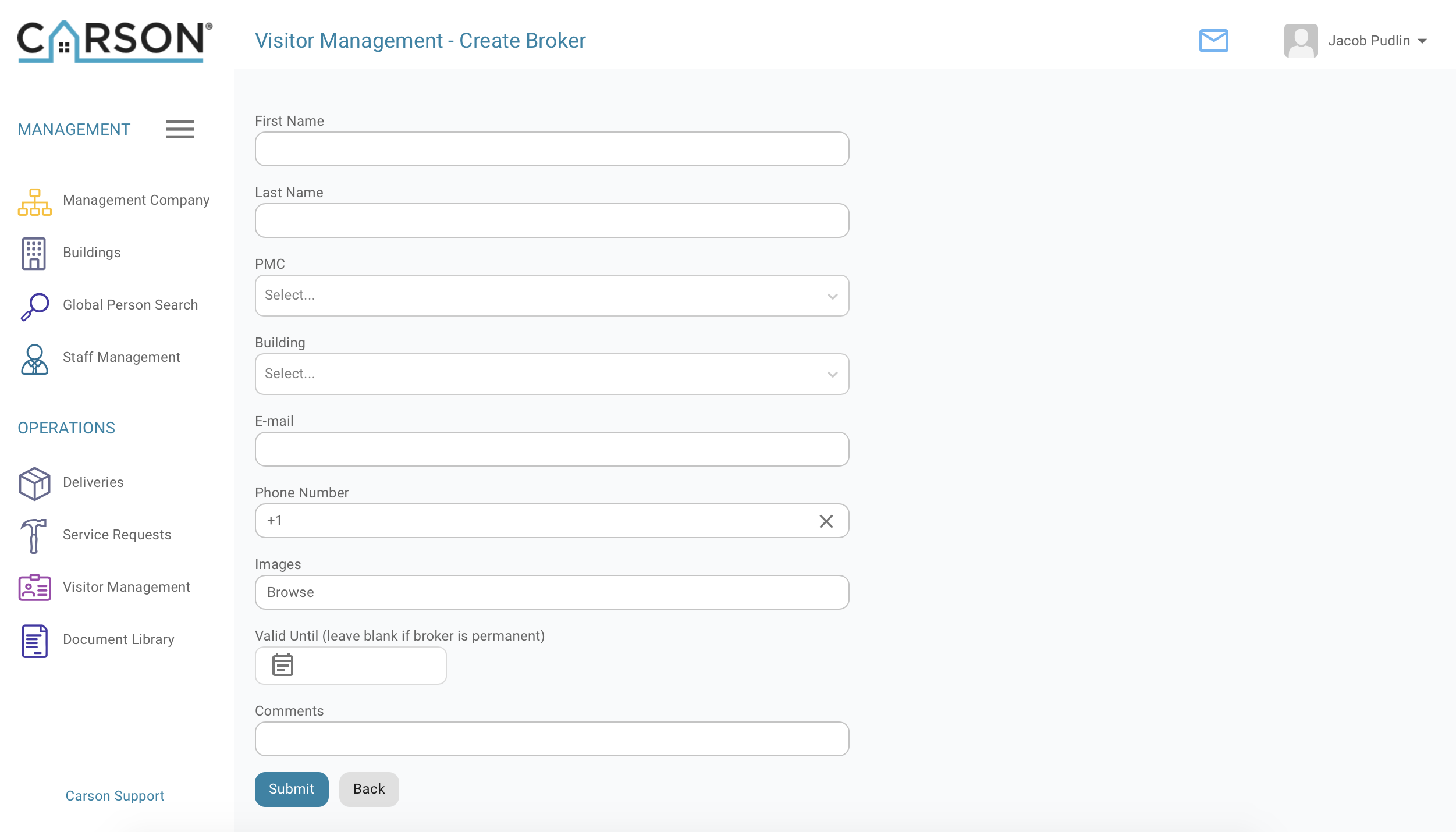The width and height of the screenshot is (1456, 832).
Task: Click the First Name input field
Action: pyautogui.click(x=551, y=149)
